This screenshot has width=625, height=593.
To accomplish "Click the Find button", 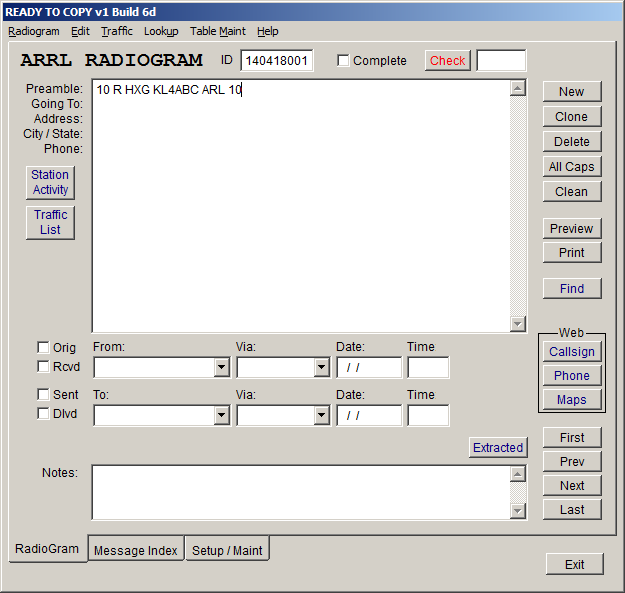I will [x=572, y=289].
